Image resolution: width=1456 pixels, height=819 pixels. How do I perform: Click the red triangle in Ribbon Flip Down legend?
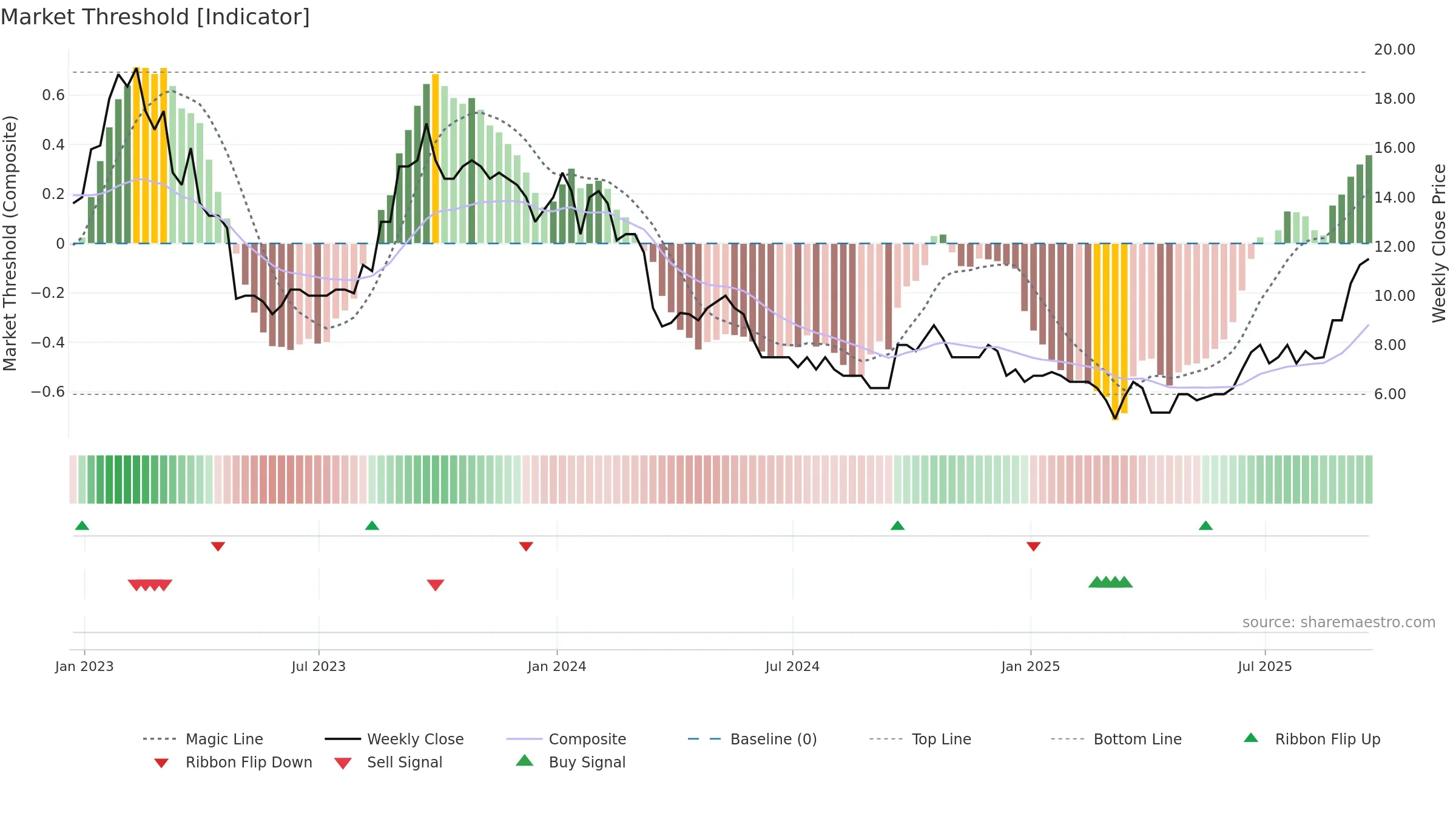(161, 763)
